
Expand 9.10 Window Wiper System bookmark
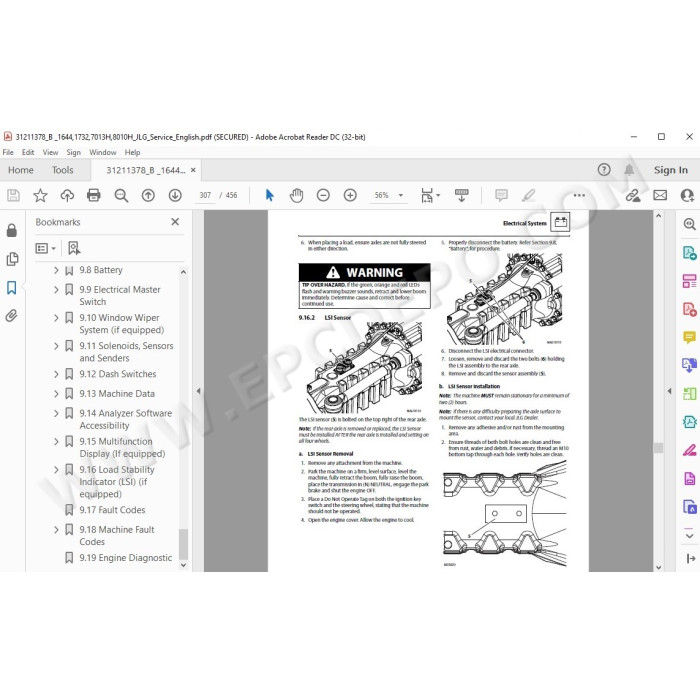(x=56, y=318)
